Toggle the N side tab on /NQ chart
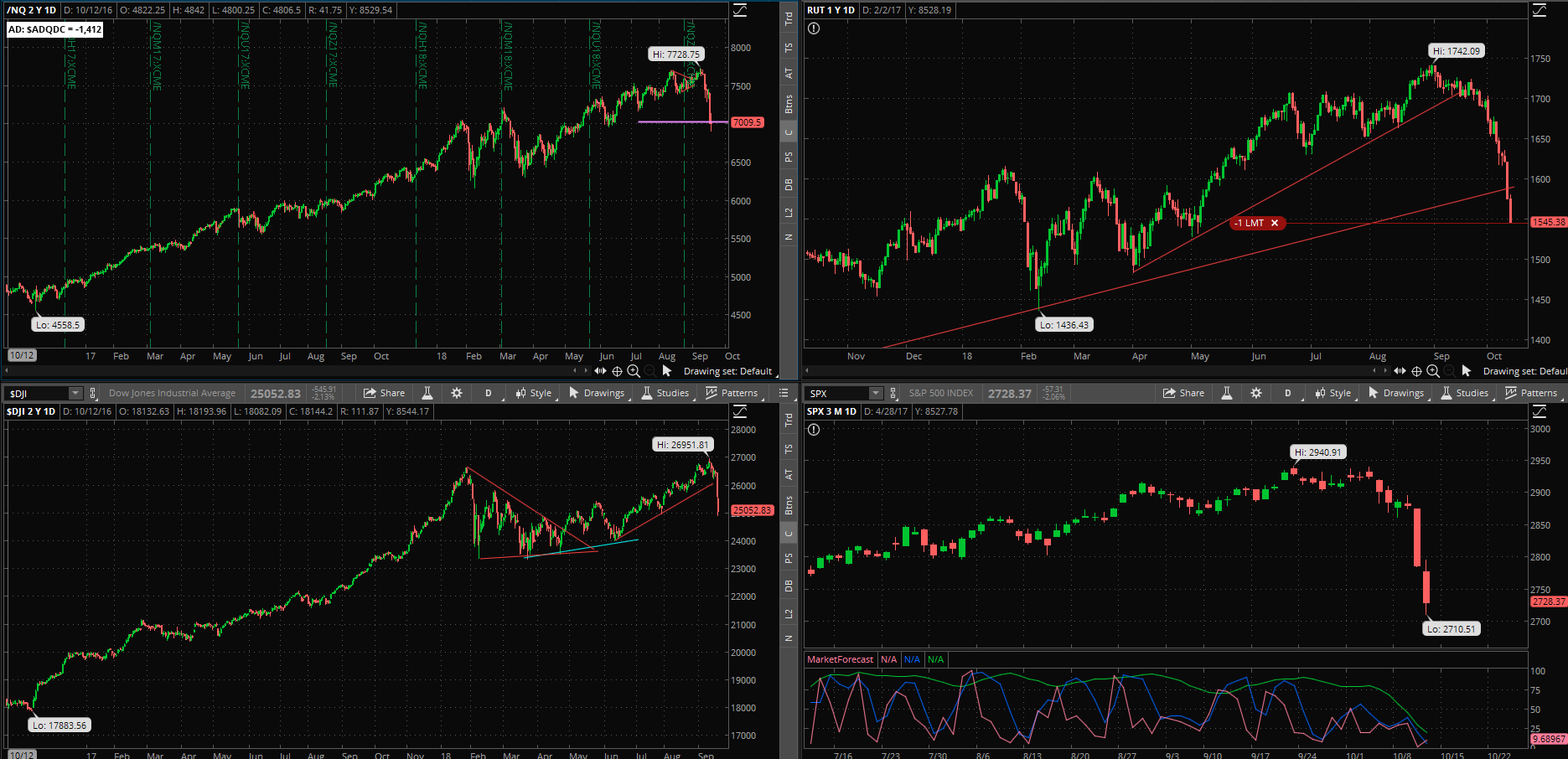1568x759 pixels. [789, 237]
